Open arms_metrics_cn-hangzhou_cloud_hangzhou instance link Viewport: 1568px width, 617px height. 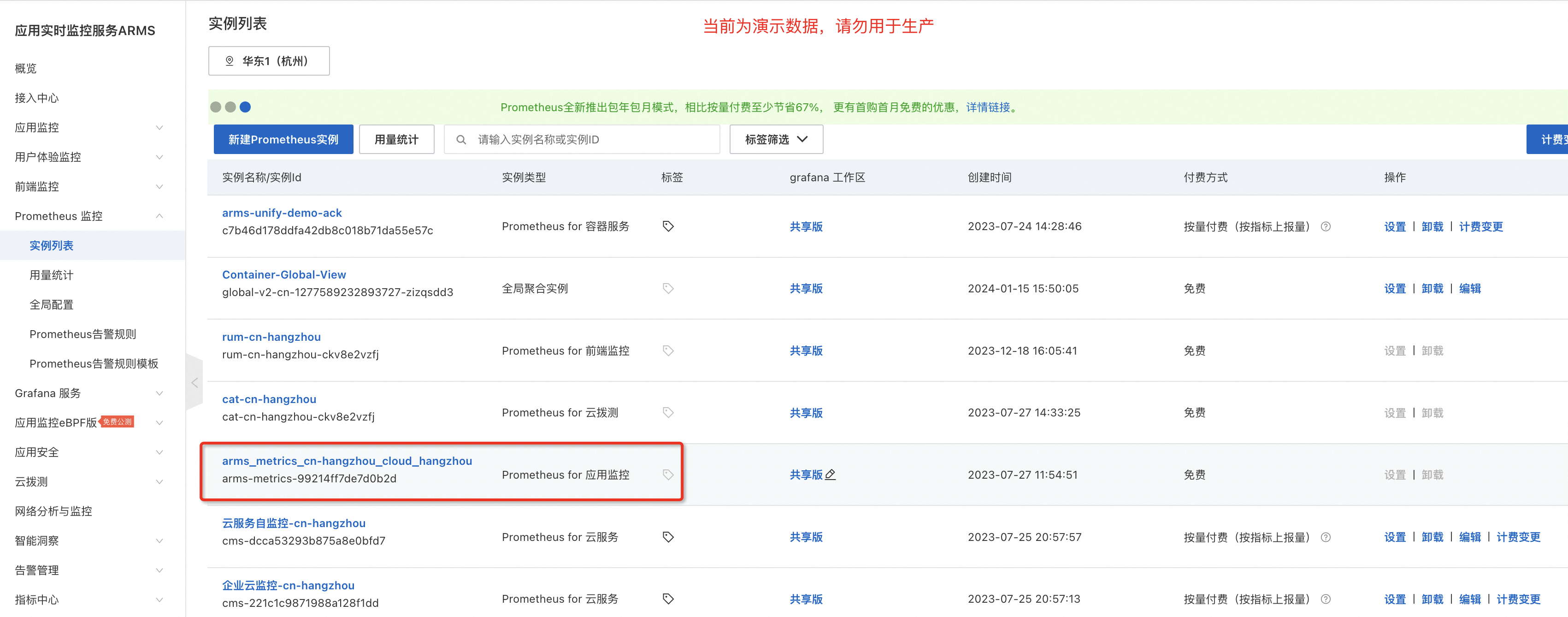347,461
